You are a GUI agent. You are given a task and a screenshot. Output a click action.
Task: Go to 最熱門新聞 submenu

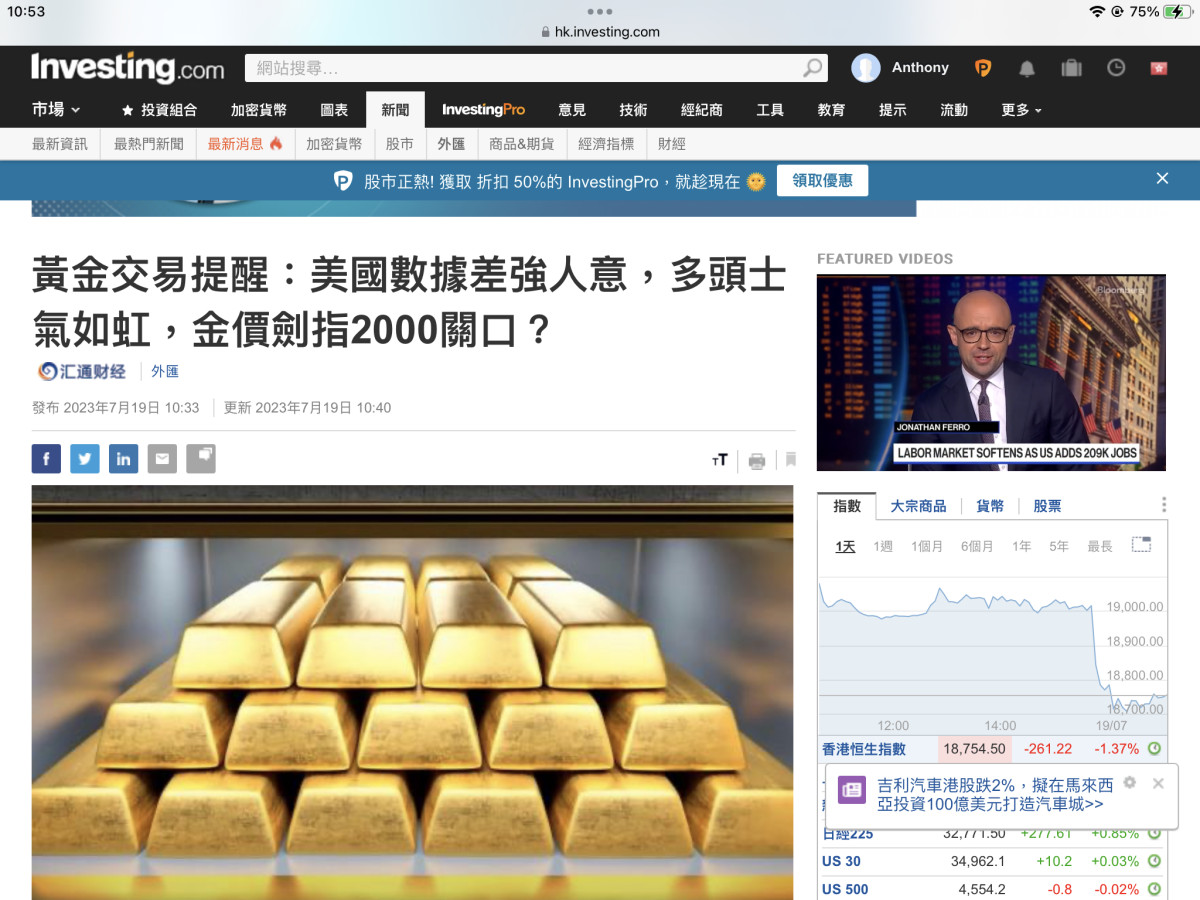pyautogui.click(x=149, y=144)
